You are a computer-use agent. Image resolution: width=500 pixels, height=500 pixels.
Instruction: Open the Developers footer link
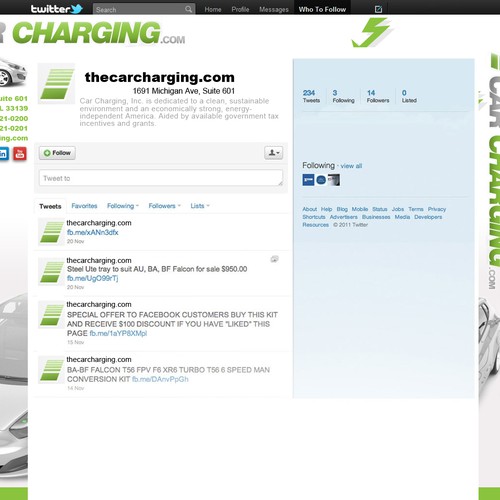pos(428,217)
